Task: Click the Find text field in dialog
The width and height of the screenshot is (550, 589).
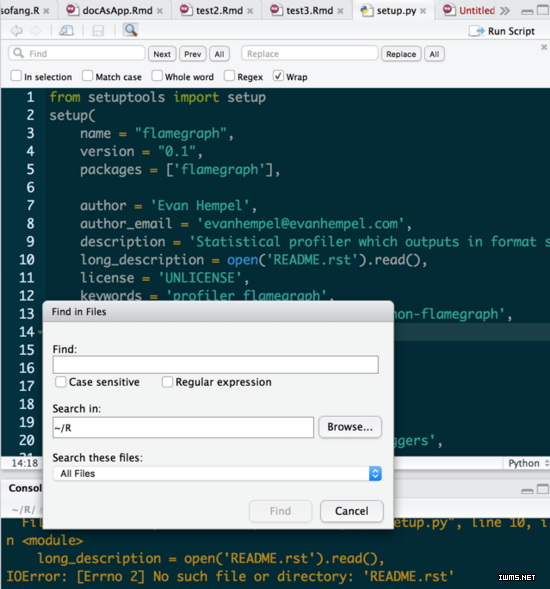Action: (x=215, y=364)
